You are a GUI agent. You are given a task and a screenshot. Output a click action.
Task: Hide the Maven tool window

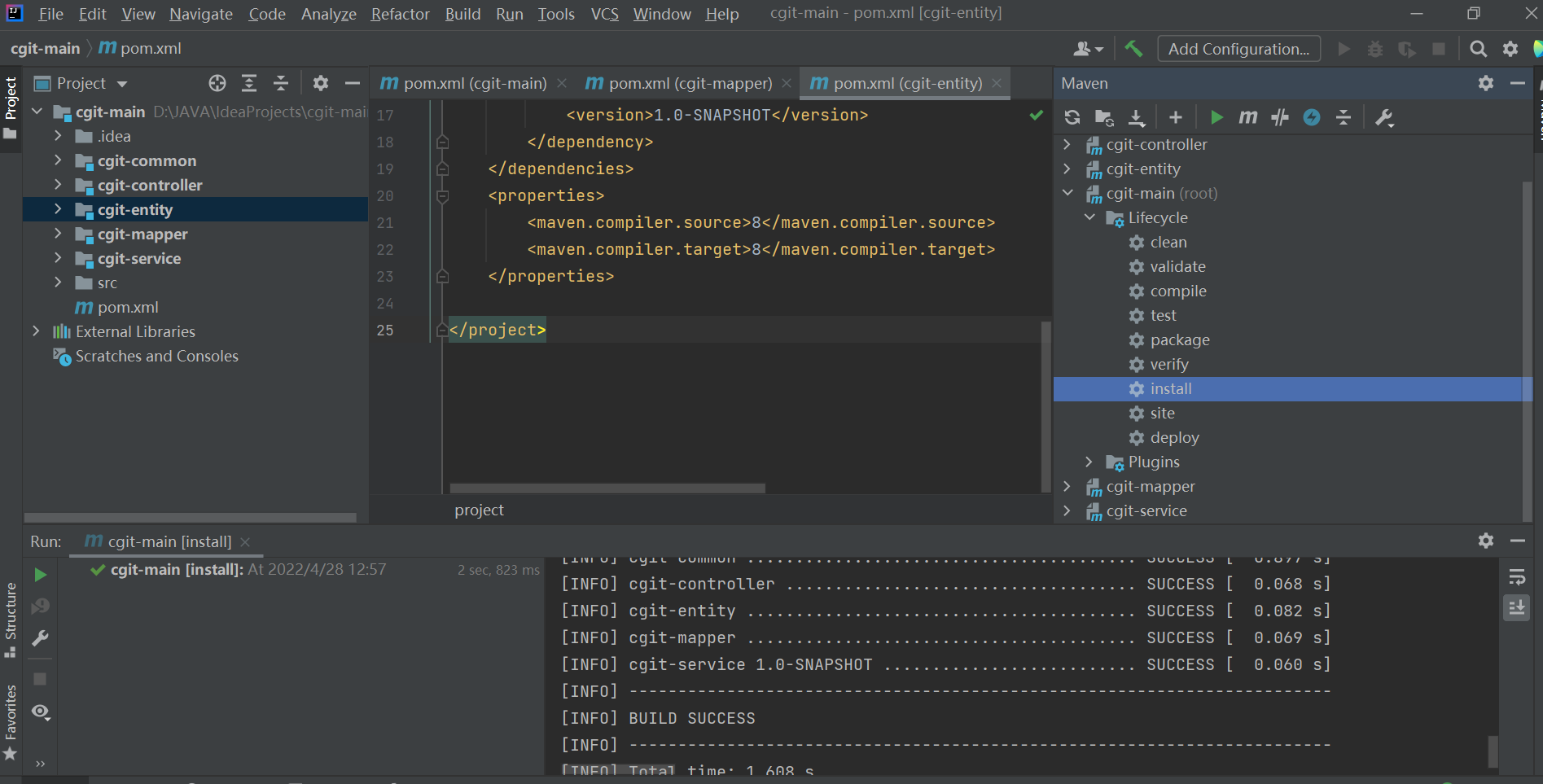point(1518,83)
